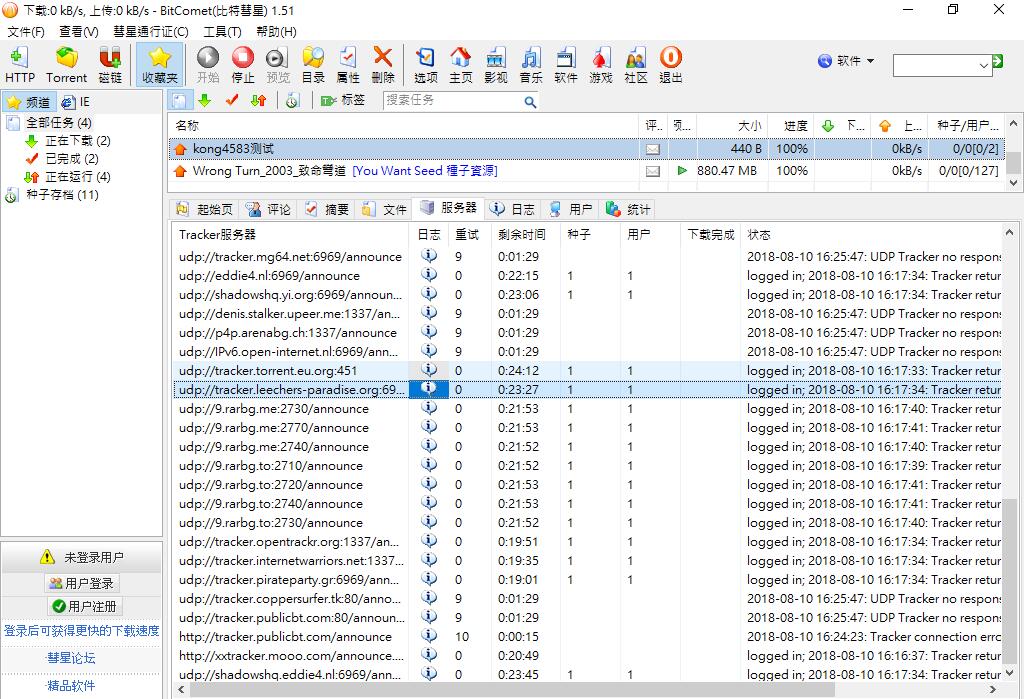
Task: Select 全部任务 (4) in the tree
Action: [x=58, y=122]
